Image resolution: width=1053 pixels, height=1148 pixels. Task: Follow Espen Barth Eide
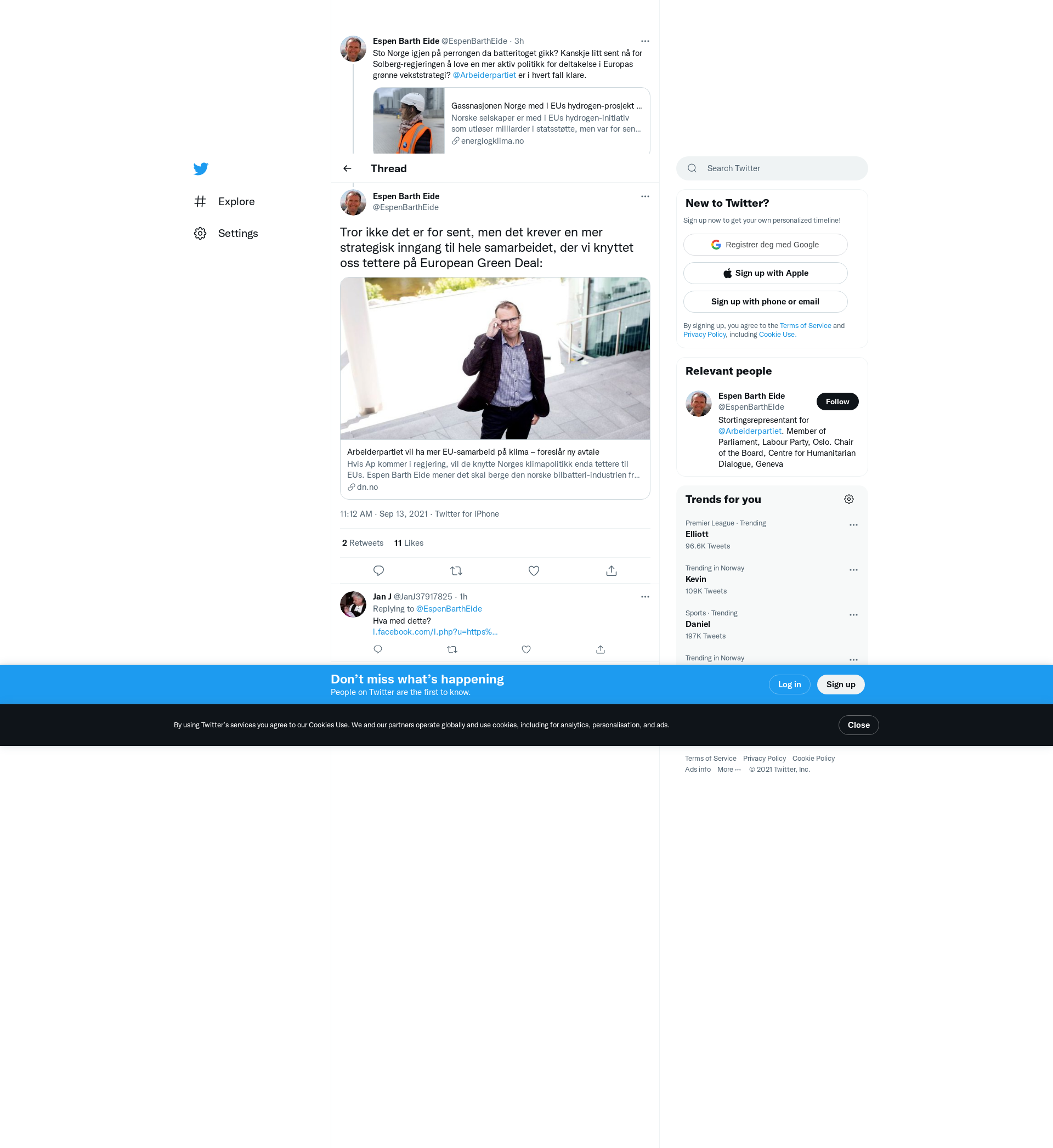[x=837, y=401]
